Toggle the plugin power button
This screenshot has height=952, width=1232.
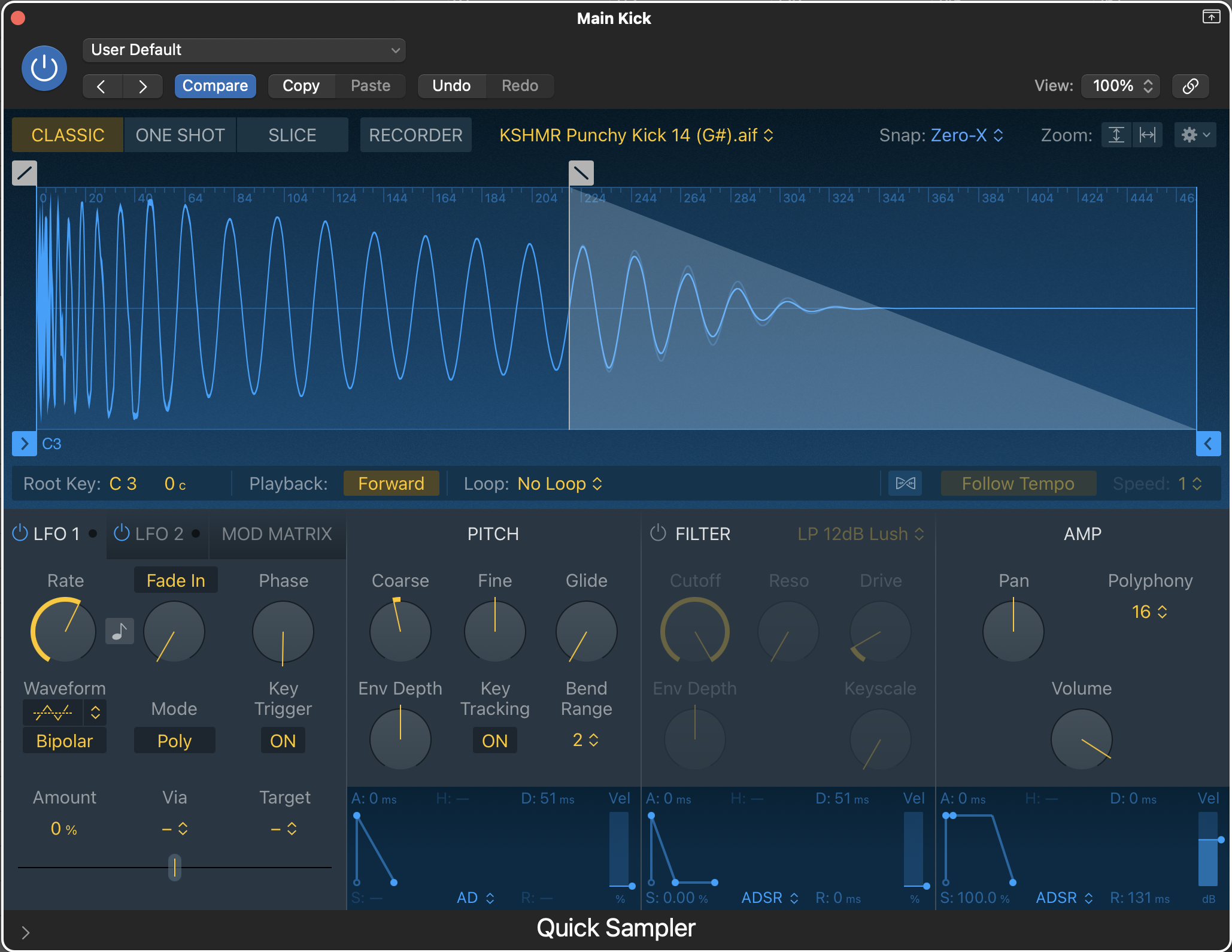pyautogui.click(x=44, y=68)
